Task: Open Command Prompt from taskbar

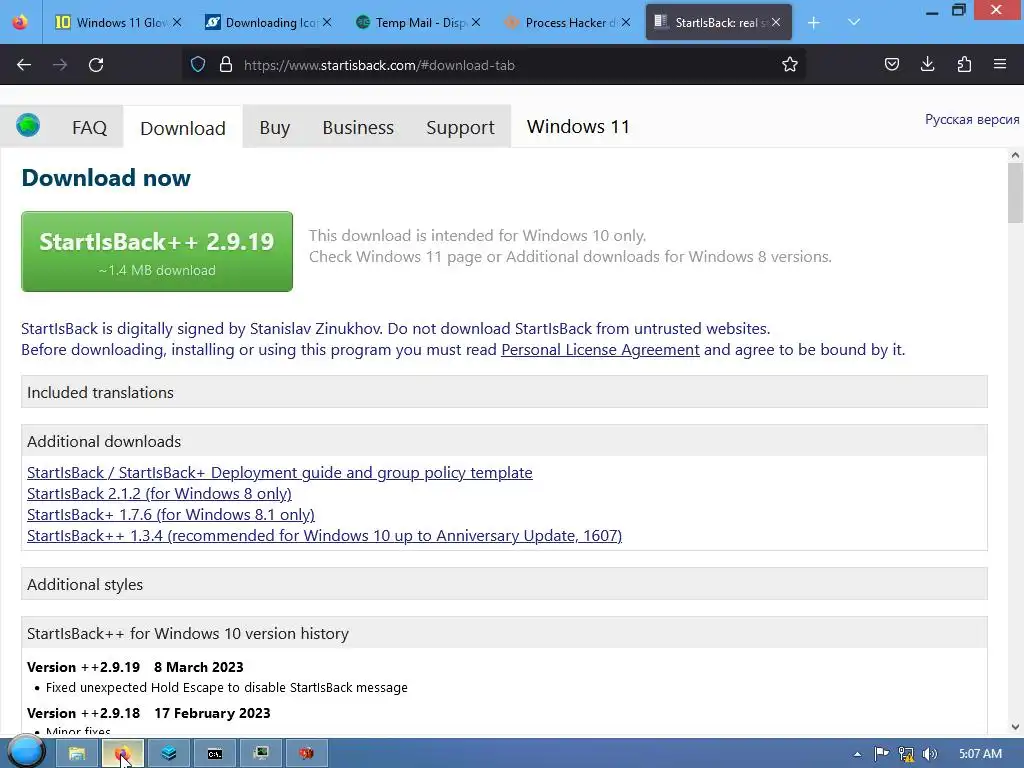Action: tap(215, 753)
